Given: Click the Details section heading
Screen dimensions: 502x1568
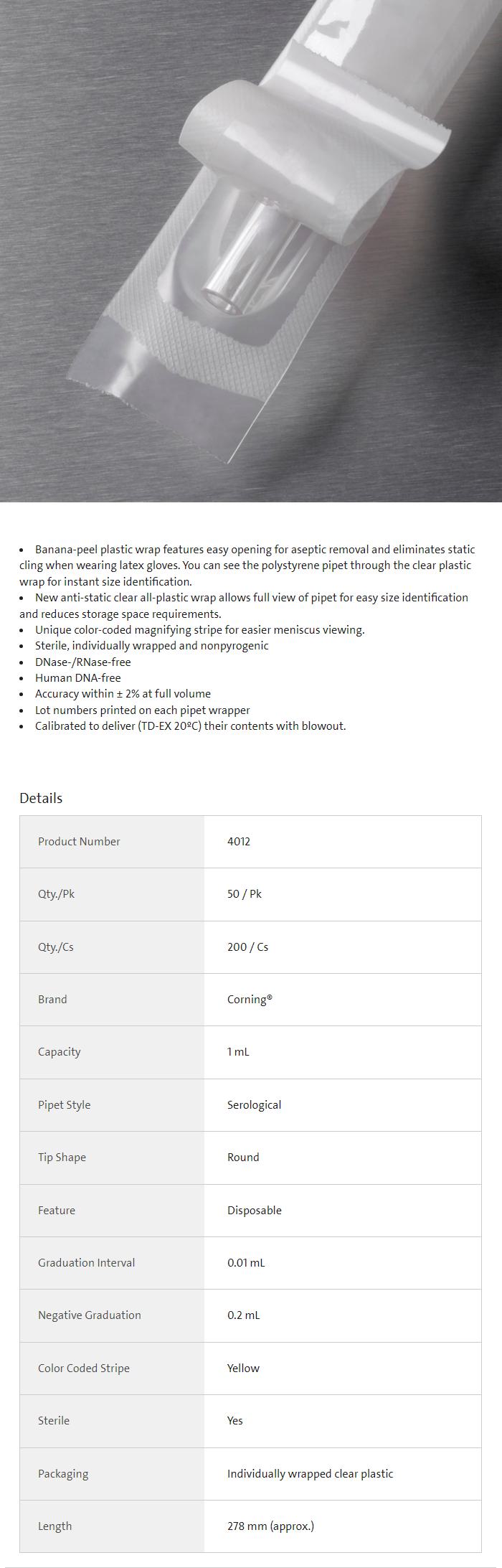Looking at the screenshot, I should [41, 798].
